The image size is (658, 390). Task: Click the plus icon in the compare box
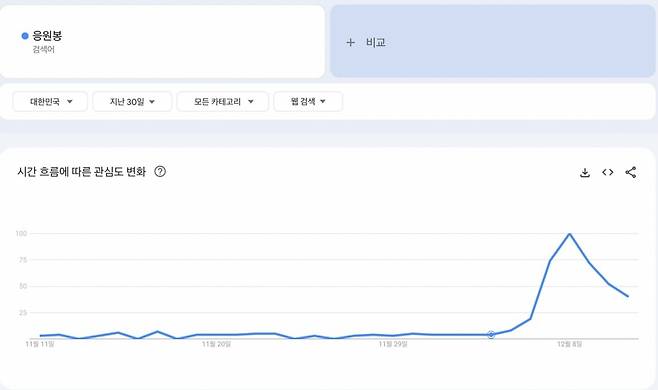click(350, 42)
